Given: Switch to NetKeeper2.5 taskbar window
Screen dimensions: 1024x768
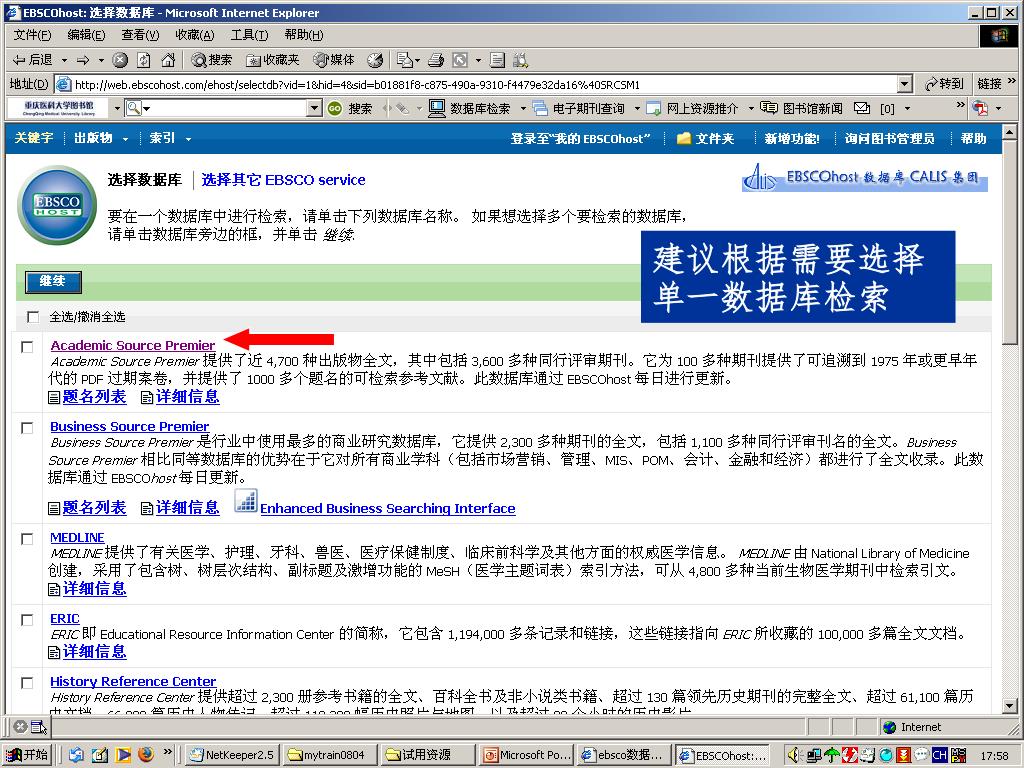Looking at the screenshot, I should pos(232,755).
